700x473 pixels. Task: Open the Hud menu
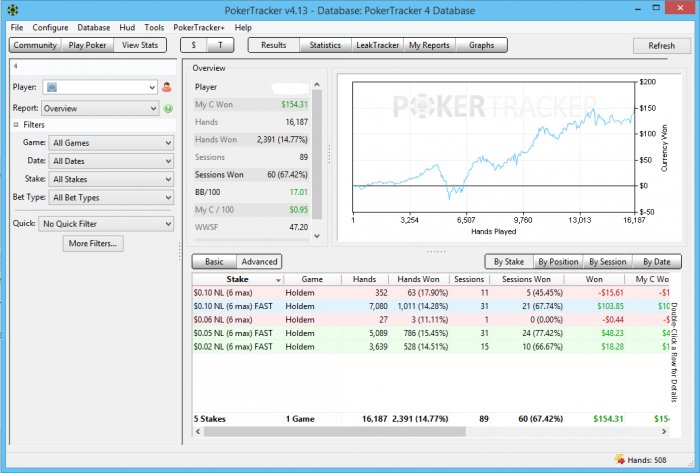127,27
